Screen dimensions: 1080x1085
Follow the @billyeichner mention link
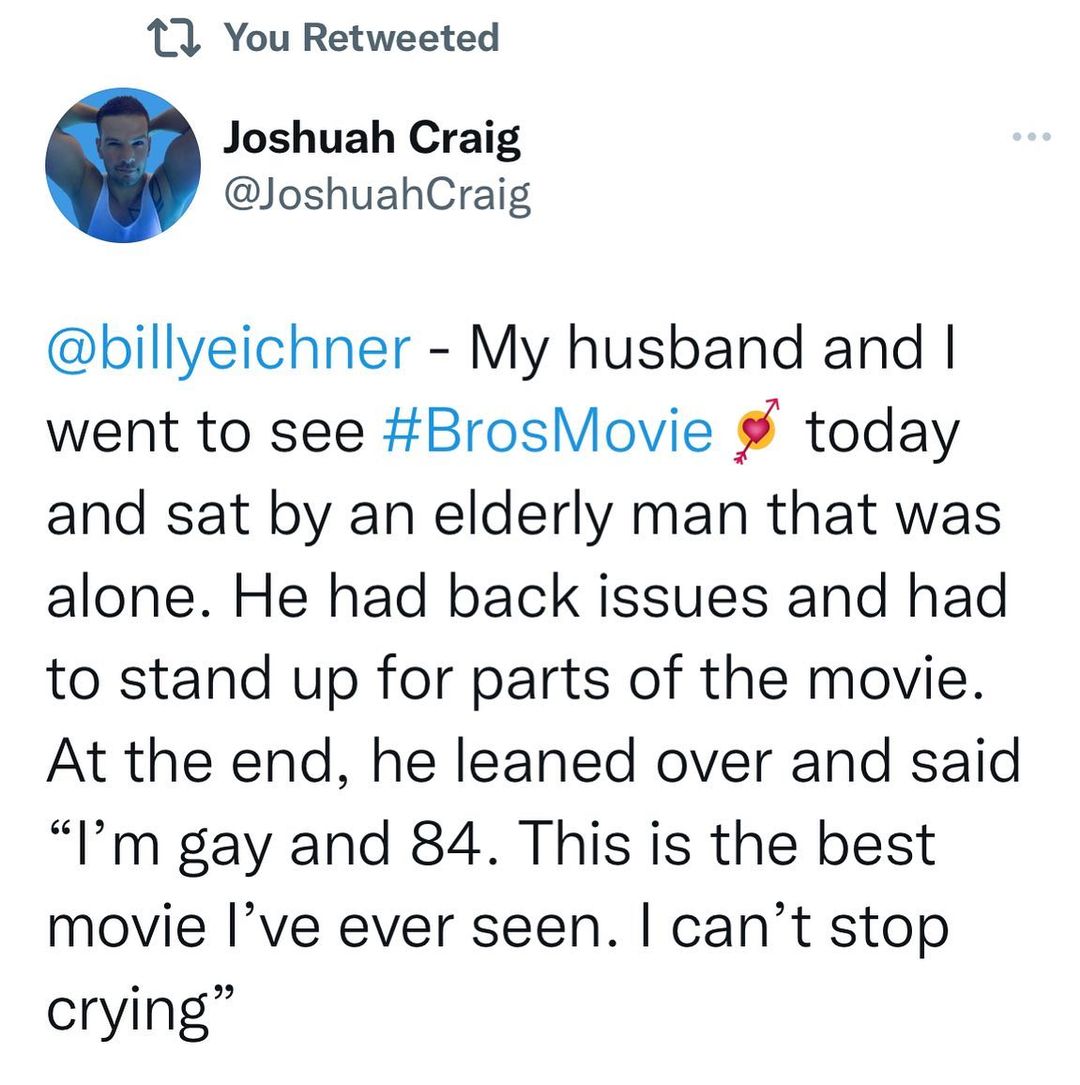pos(228,348)
